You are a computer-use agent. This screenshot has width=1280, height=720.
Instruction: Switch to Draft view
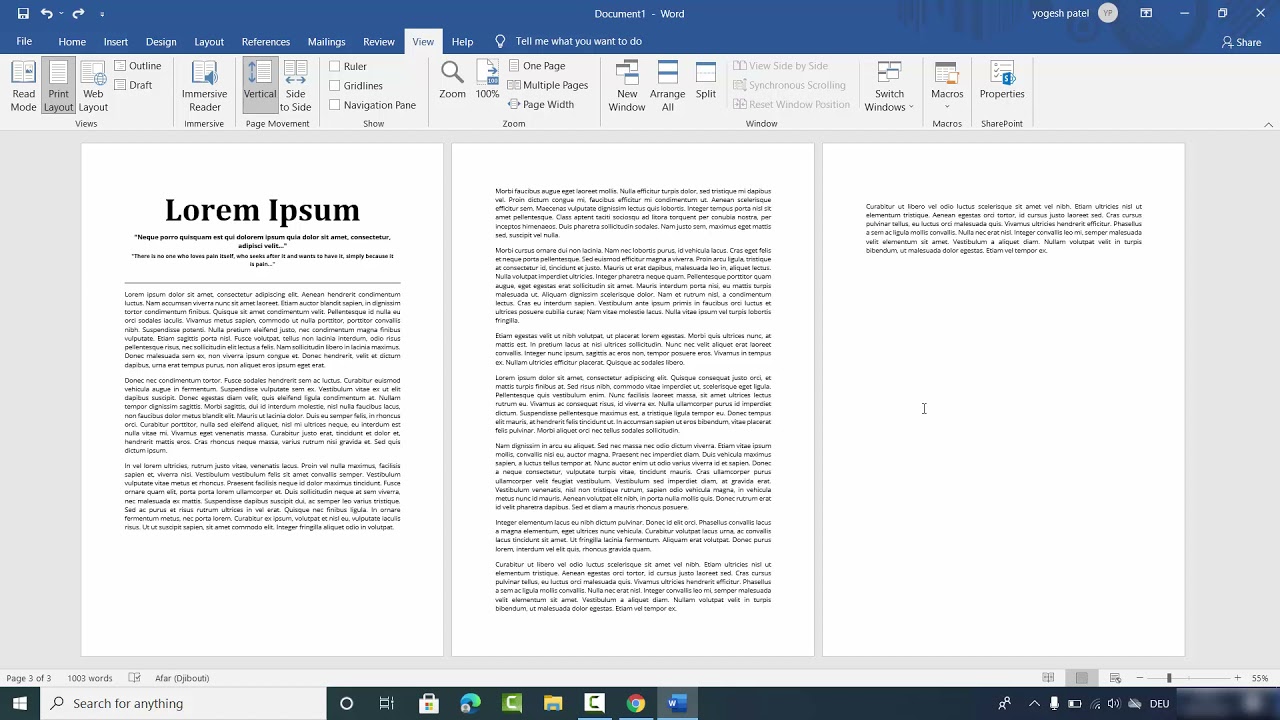tap(133, 85)
